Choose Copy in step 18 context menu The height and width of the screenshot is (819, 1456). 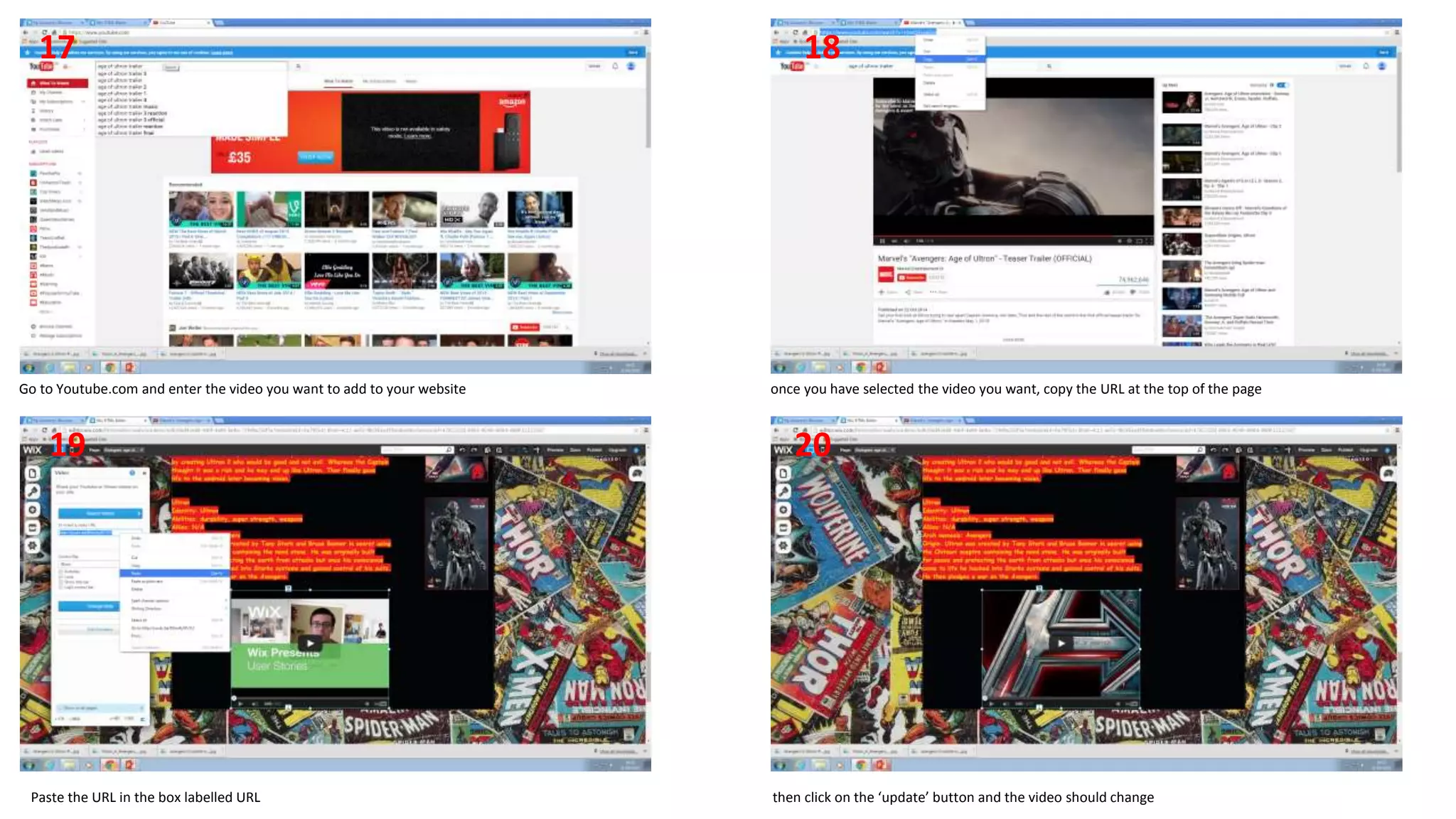pyautogui.click(x=951, y=59)
